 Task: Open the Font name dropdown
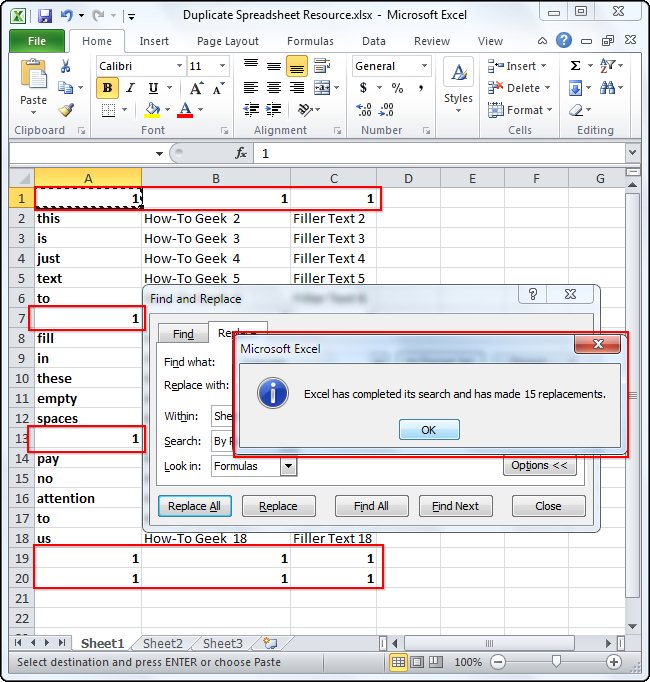click(x=179, y=66)
